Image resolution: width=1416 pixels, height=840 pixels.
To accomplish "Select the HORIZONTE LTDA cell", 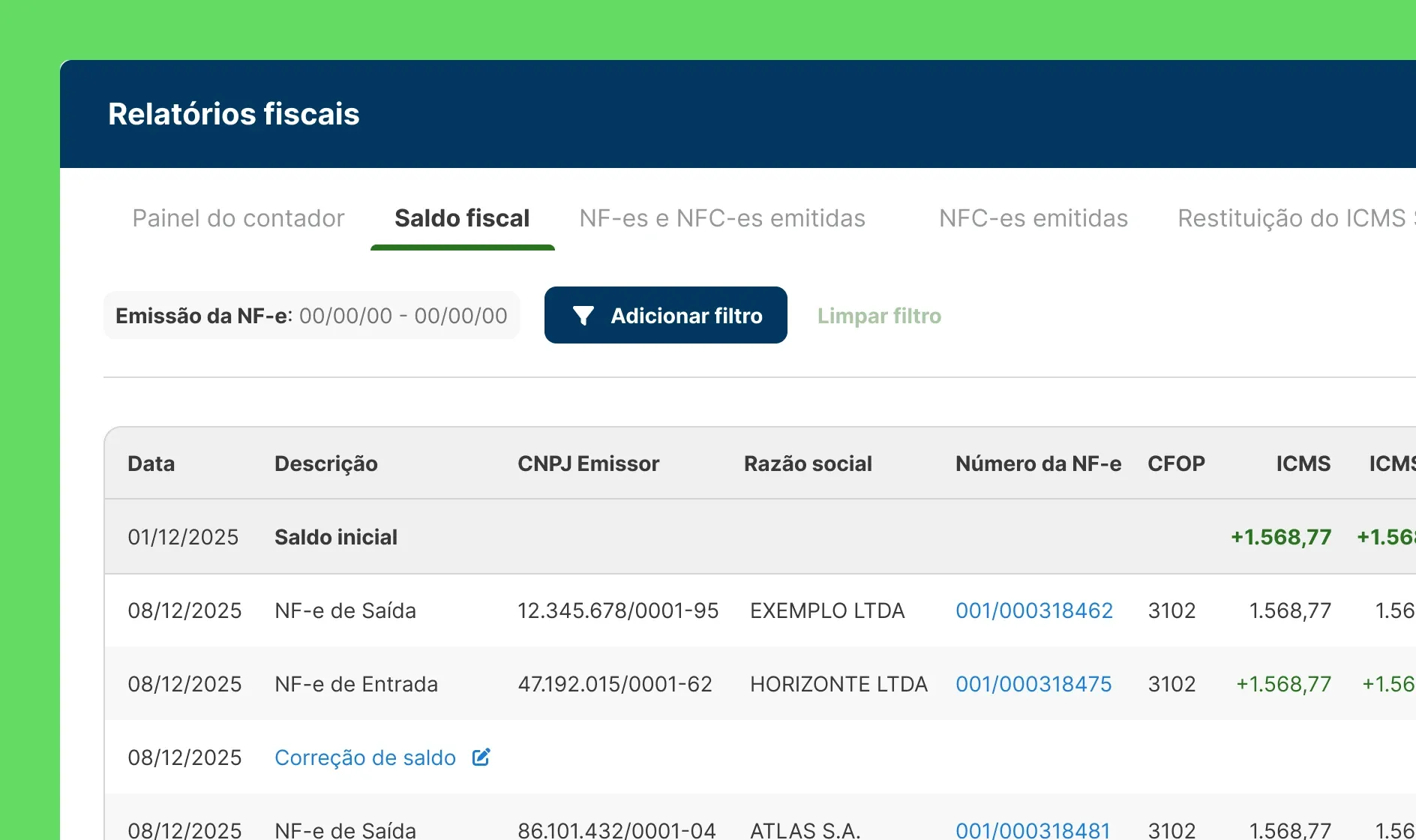I will (x=838, y=684).
